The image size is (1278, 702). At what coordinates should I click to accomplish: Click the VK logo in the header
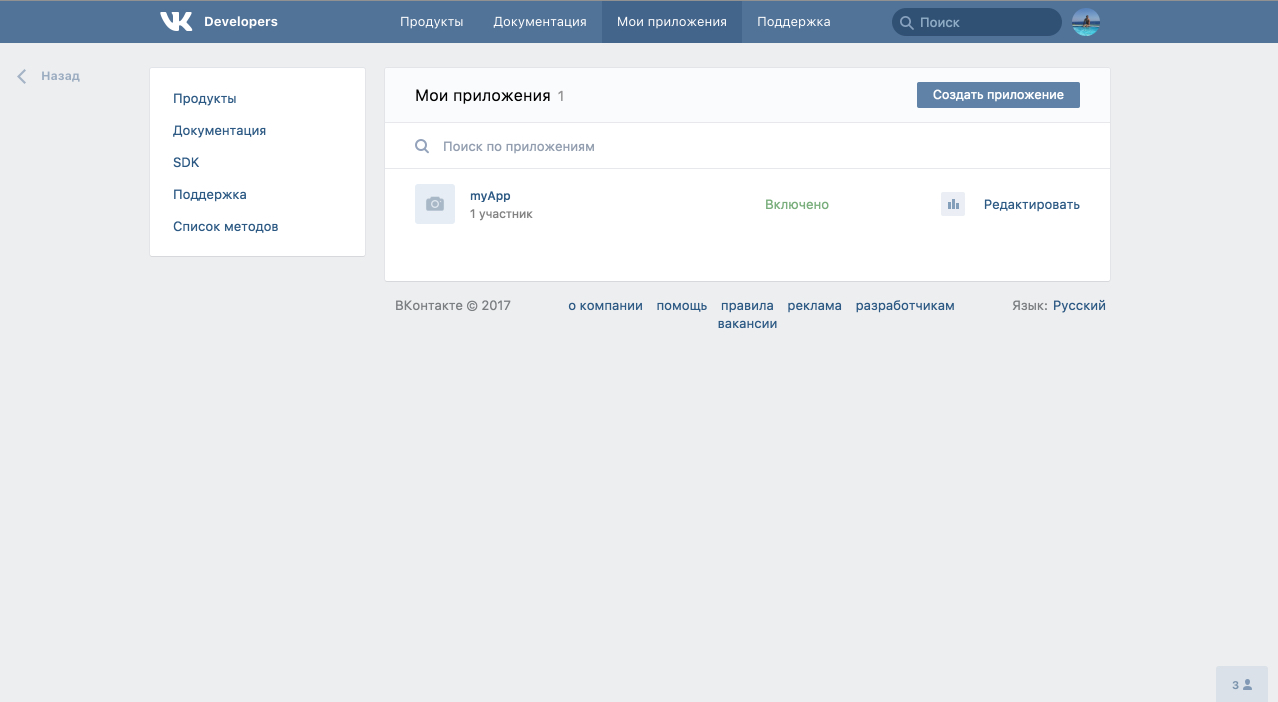[x=176, y=20]
